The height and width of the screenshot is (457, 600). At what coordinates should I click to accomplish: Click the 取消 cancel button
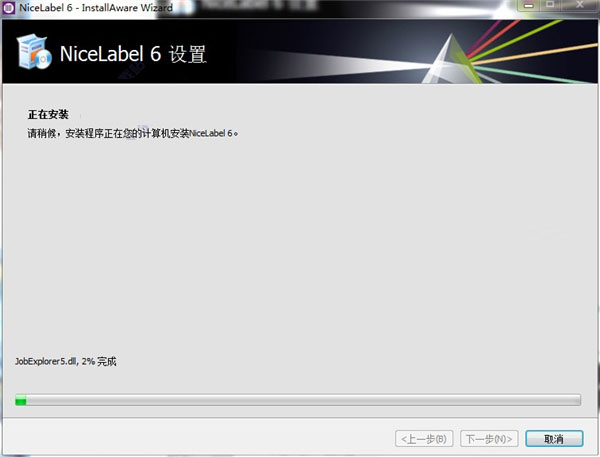coord(554,439)
